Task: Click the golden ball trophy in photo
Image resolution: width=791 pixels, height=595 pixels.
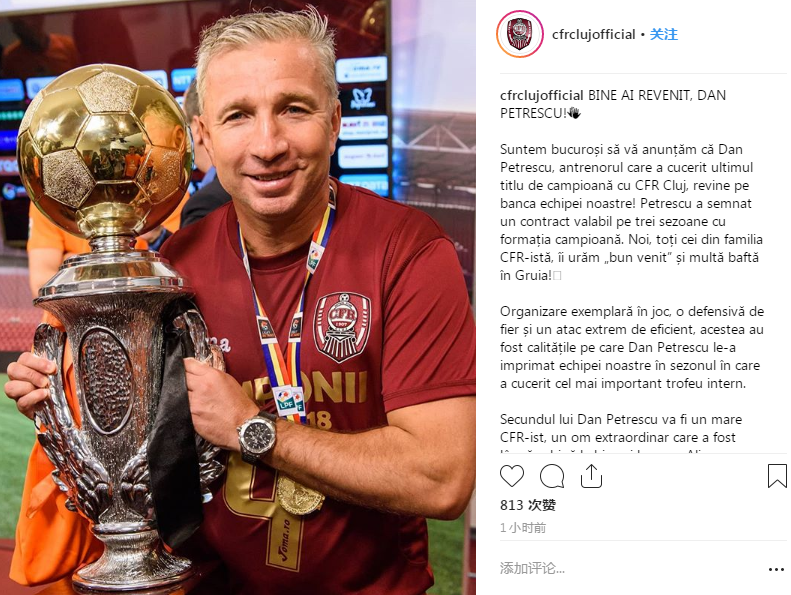Action: coord(105,150)
